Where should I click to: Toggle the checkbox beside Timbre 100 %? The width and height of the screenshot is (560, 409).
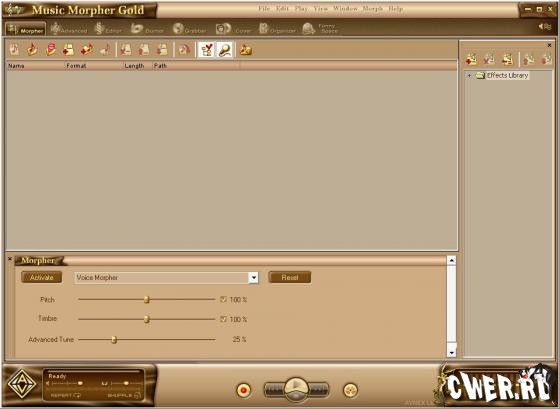tap(223, 319)
